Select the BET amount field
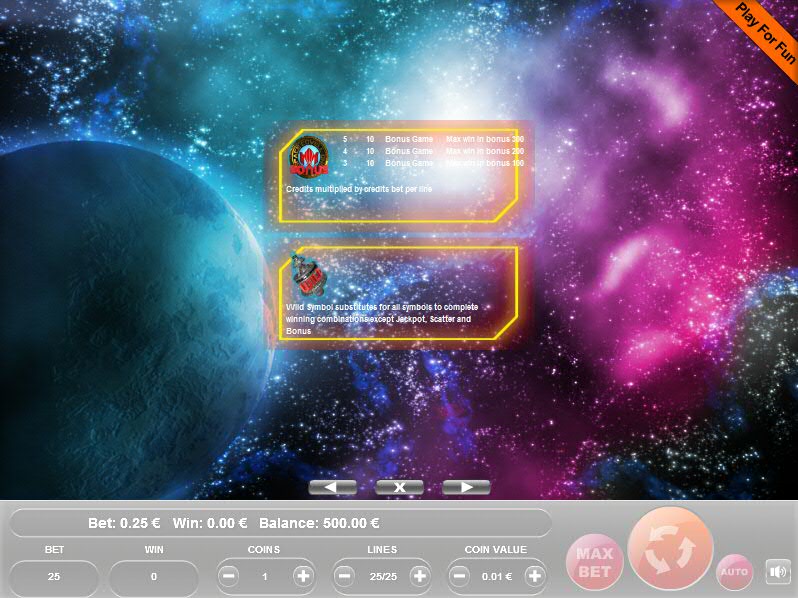Screen dimensions: 798x598 click(54, 576)
